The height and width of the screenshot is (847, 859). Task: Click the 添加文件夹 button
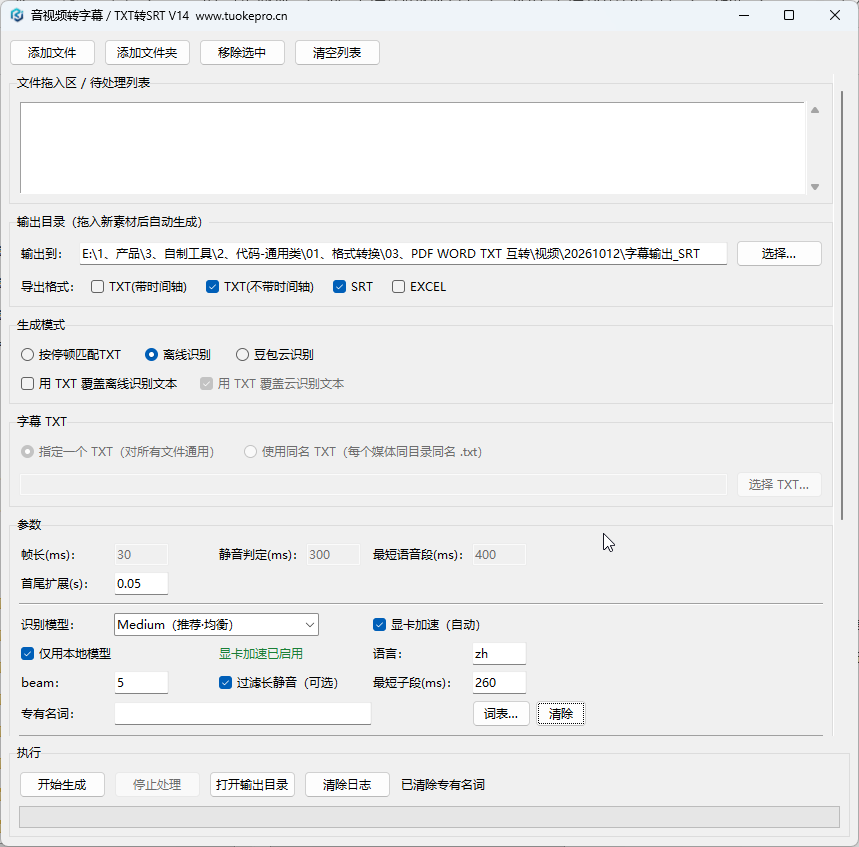(x=147, y=53)
